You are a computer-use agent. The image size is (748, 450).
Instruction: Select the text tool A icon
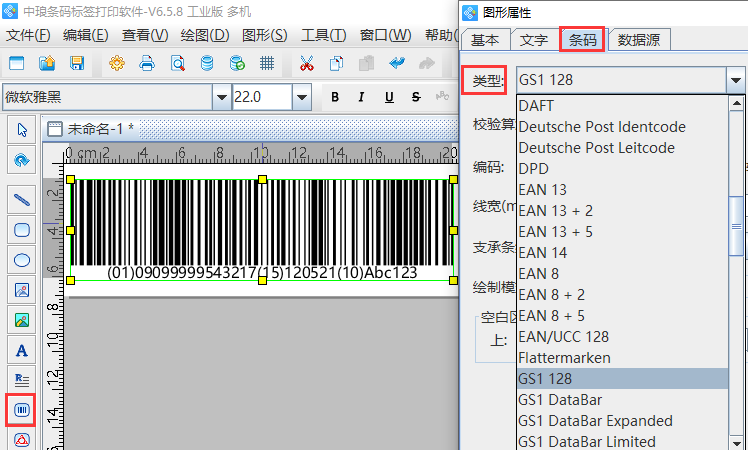(22, 350)
